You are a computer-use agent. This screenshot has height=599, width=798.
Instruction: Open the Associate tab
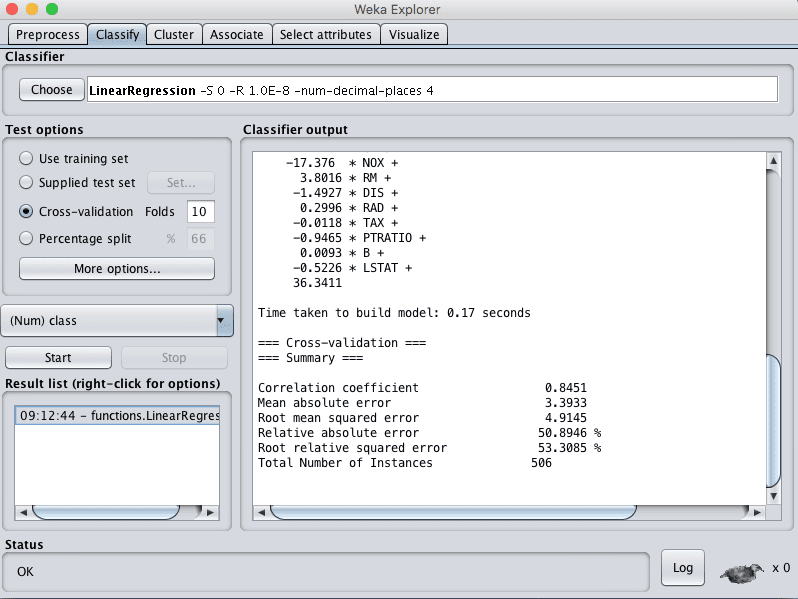pyautogui.click(x=237, y=35)
